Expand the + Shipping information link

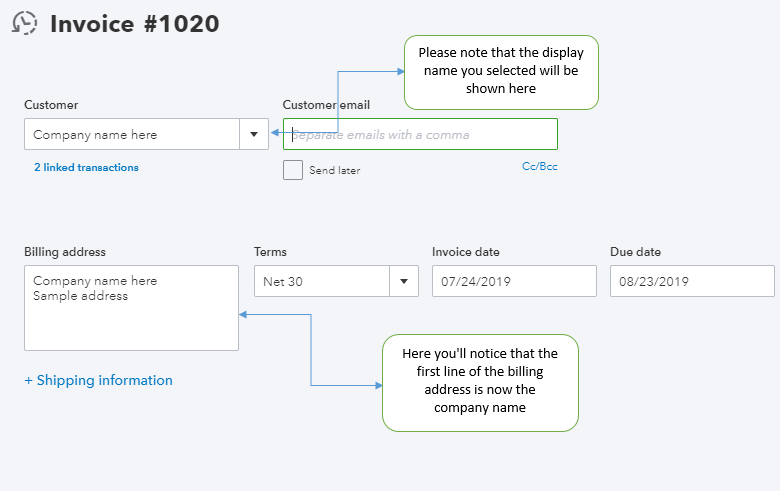98,380
